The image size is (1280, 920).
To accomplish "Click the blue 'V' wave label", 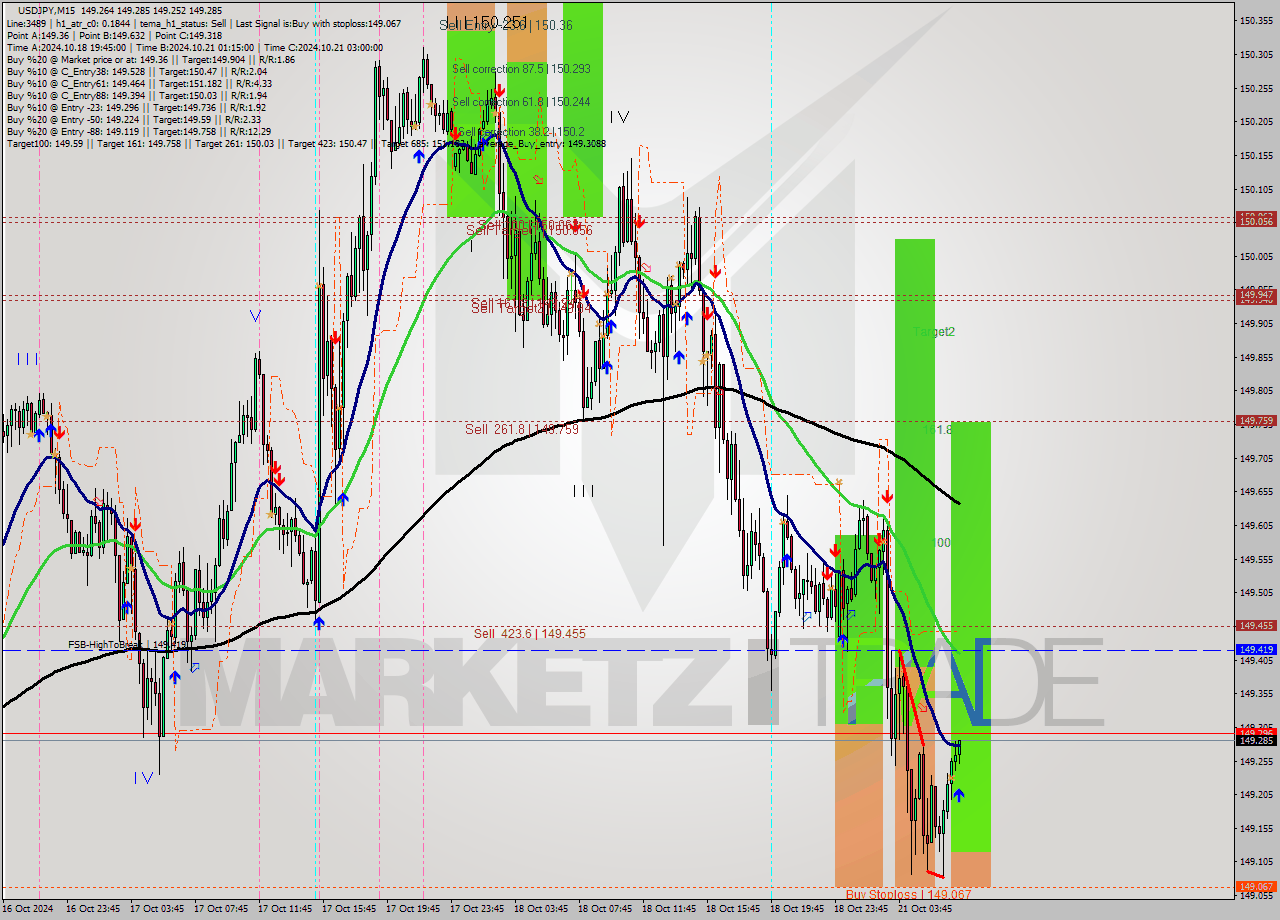I will tap(255, 316).
